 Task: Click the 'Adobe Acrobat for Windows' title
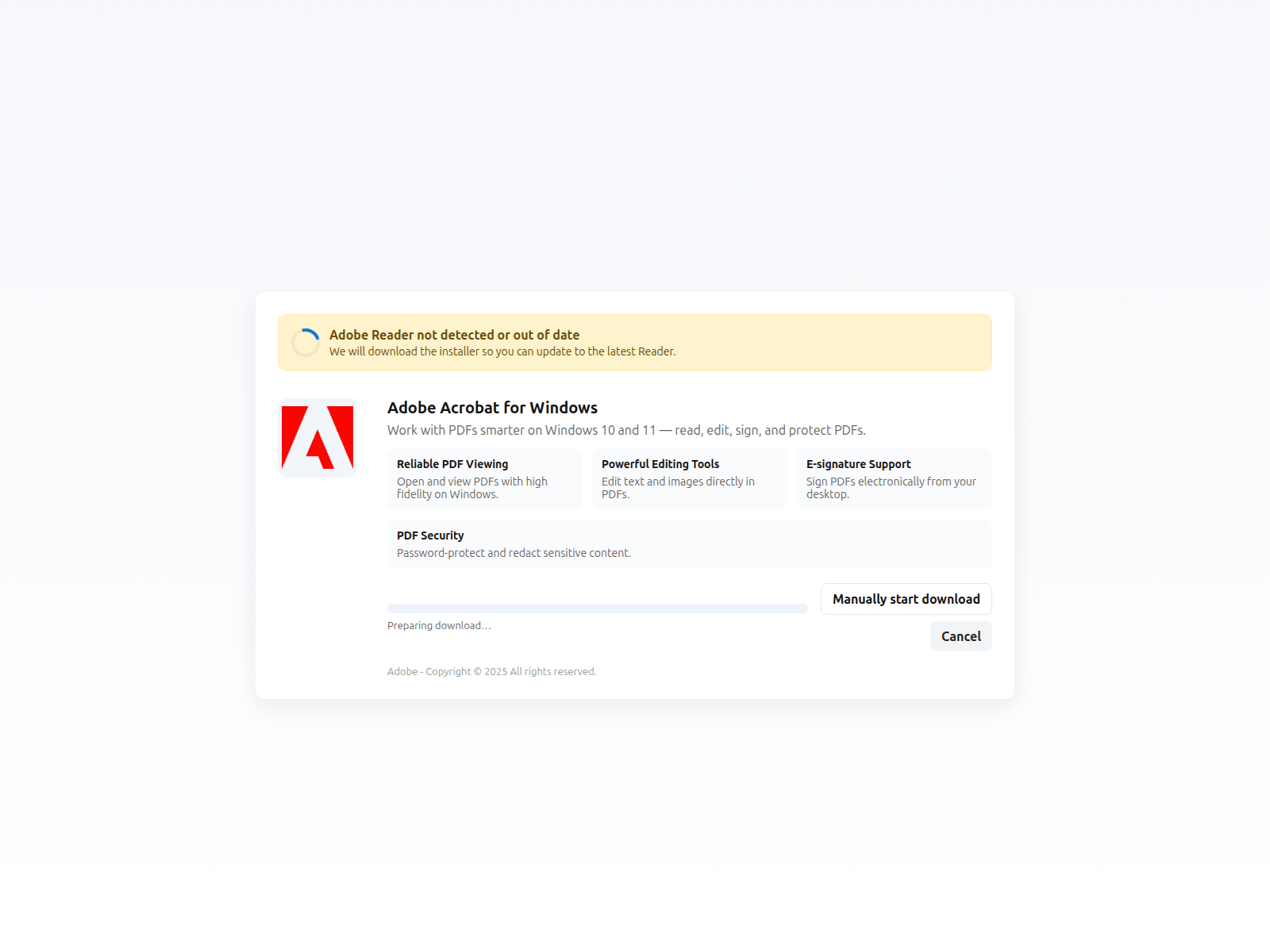click(492, 408)
